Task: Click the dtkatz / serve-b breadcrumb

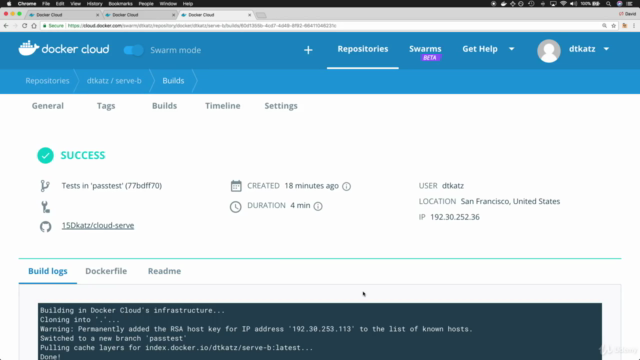Action: [x=114, y=81]
